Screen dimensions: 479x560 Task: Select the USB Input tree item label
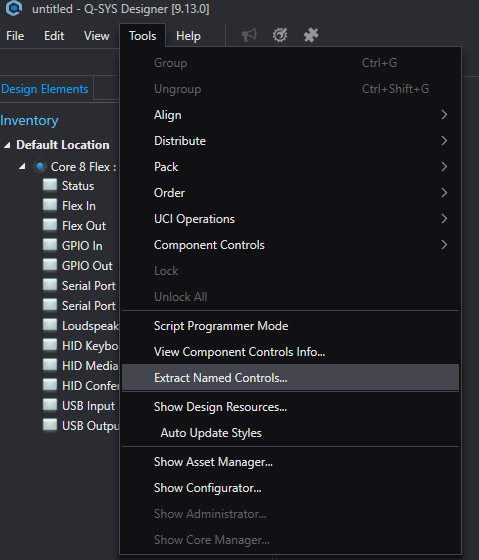(x=89, y=406)
